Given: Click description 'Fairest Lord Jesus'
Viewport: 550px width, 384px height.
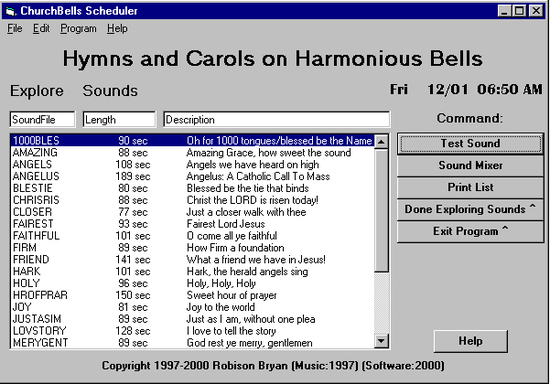Looking at the screenshot, I should click(x=226, y=224).
